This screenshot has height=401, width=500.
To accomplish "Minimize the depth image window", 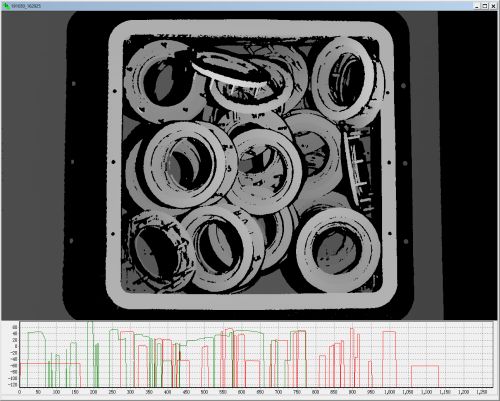I will 477,6.
